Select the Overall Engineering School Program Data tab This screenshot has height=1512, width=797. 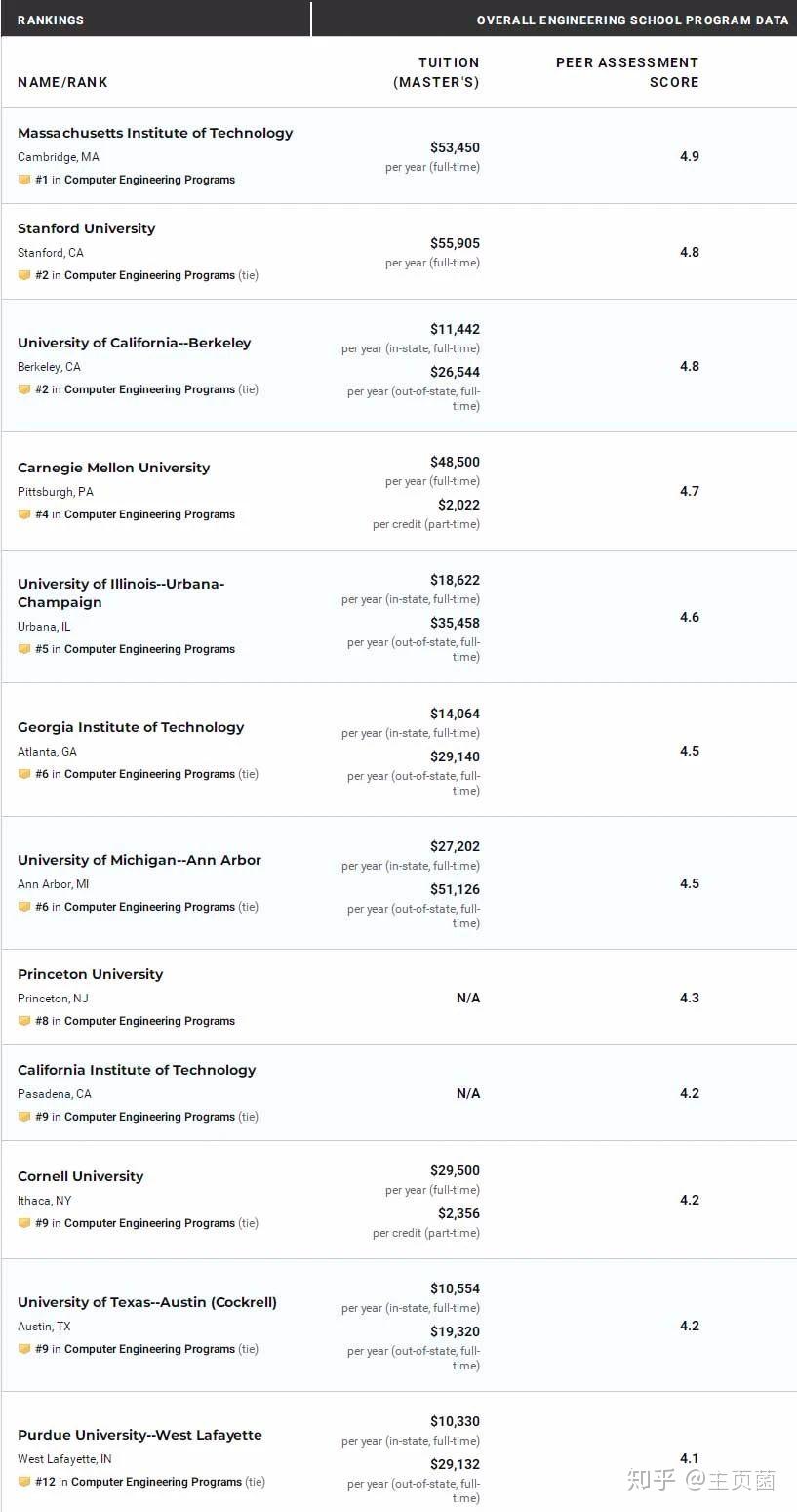pyautogui.click(x=632, y=20)
